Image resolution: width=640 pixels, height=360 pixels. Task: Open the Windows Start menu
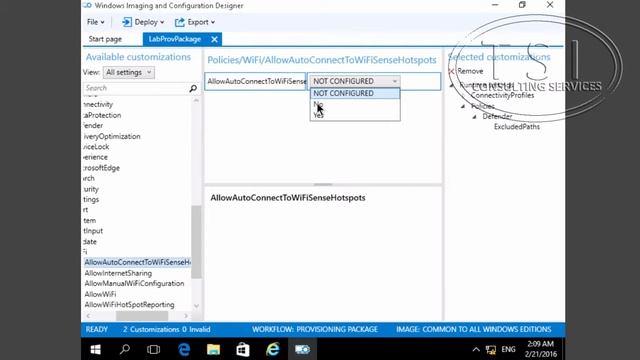click(x=96, y=349)
